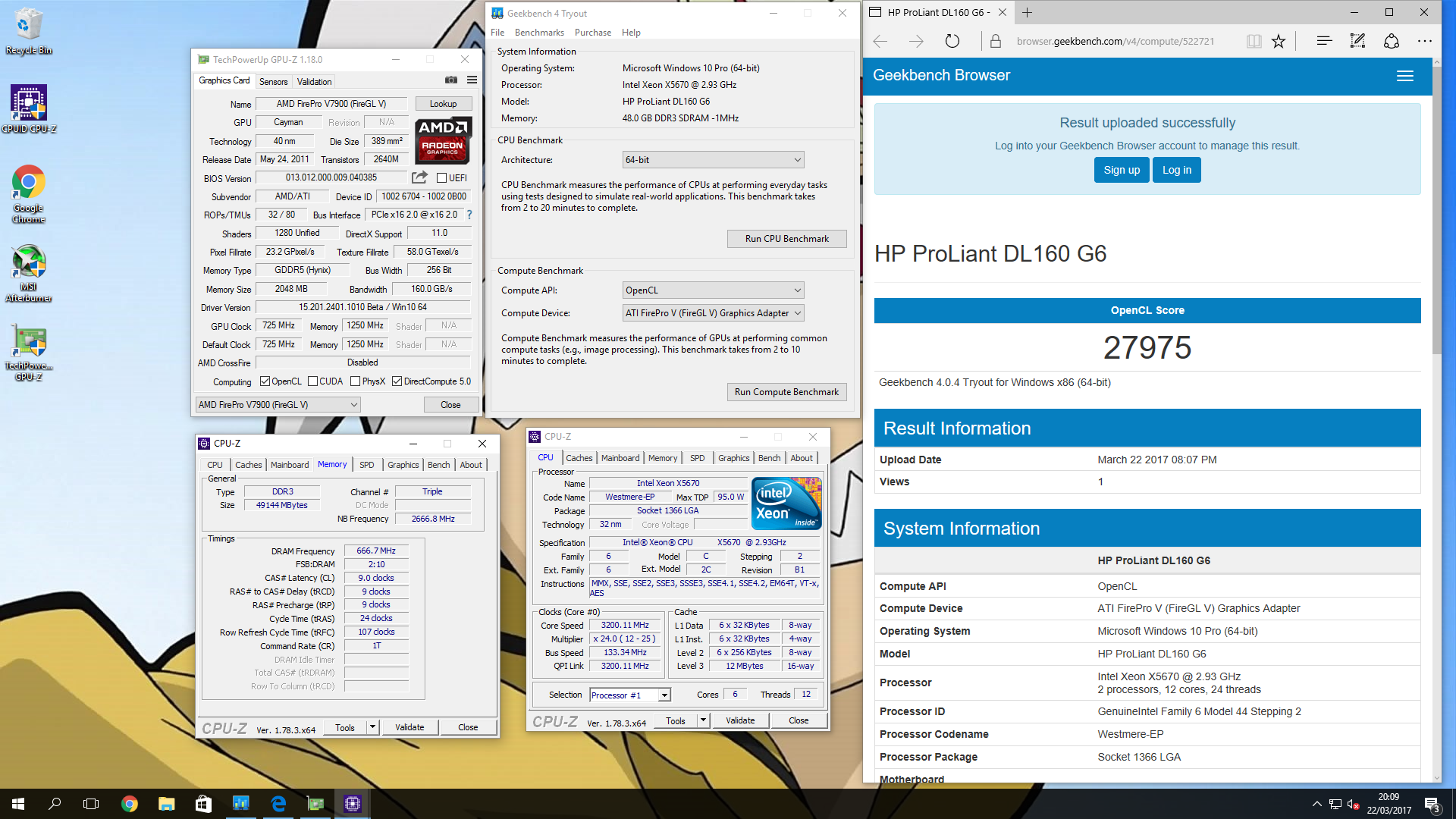
Task: Open the Geekbench Browser hamburger menu
Action: [x=1405, y=76]
